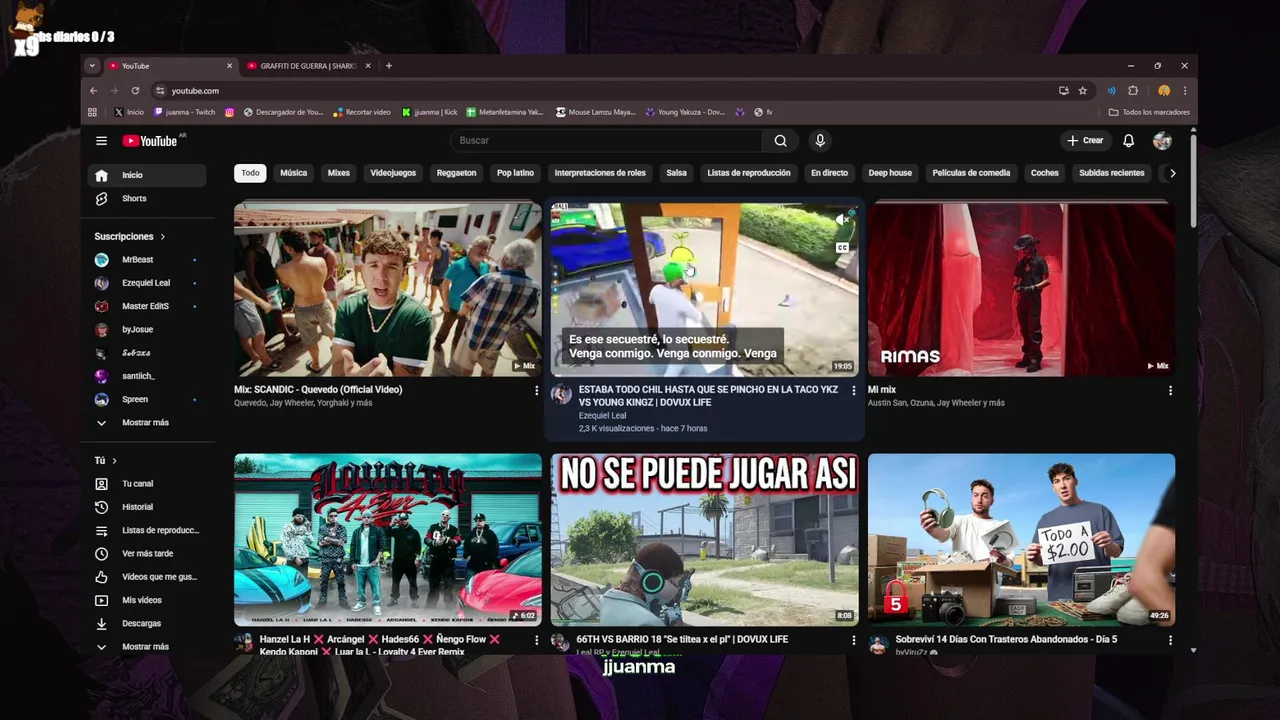The width and height of the screenshot is (1280, 720).
Task: Open MrBeast subscription channel
Action: 147,260
